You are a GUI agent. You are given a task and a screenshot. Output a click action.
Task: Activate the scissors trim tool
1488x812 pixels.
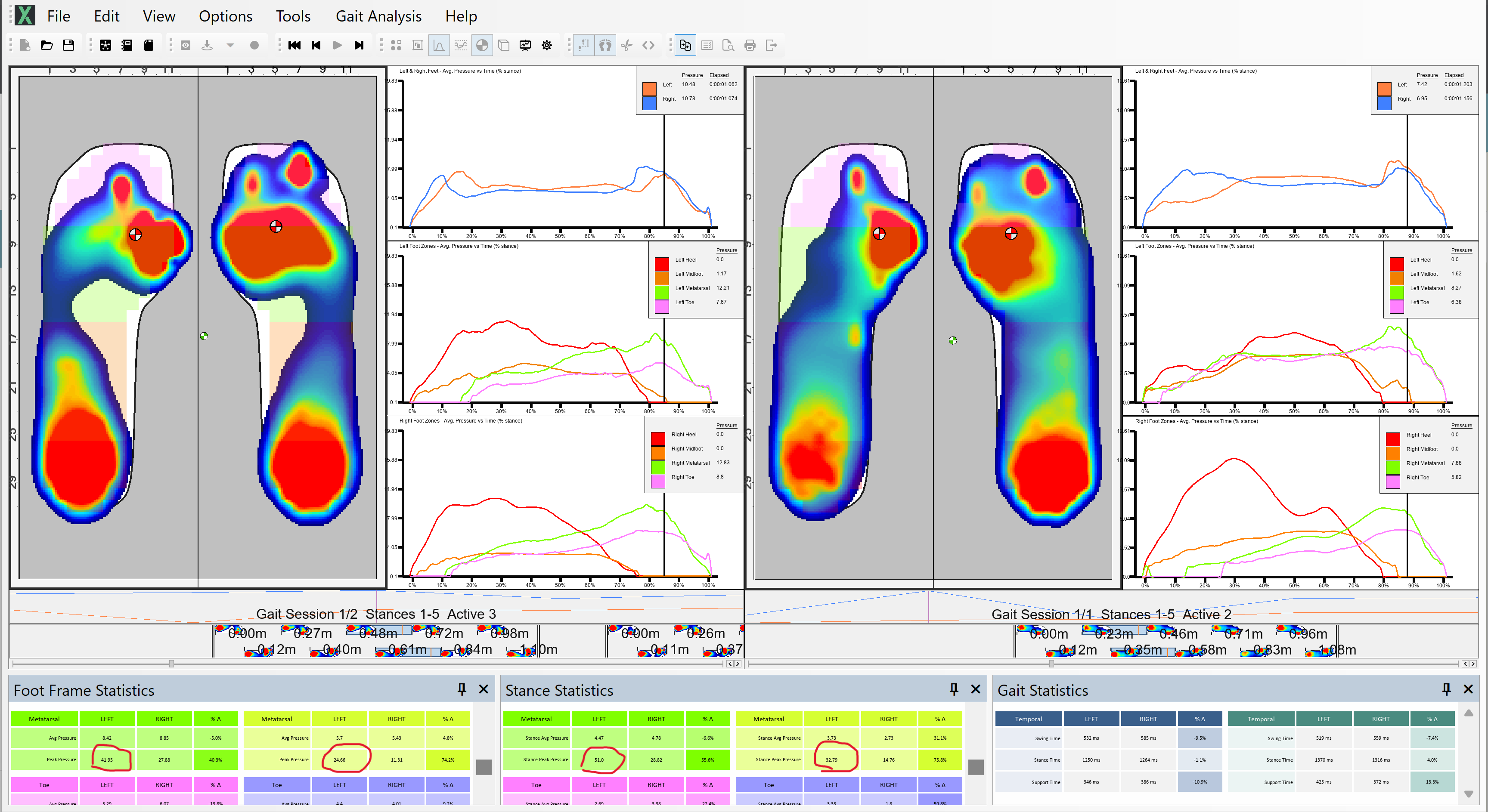(626, 45)
